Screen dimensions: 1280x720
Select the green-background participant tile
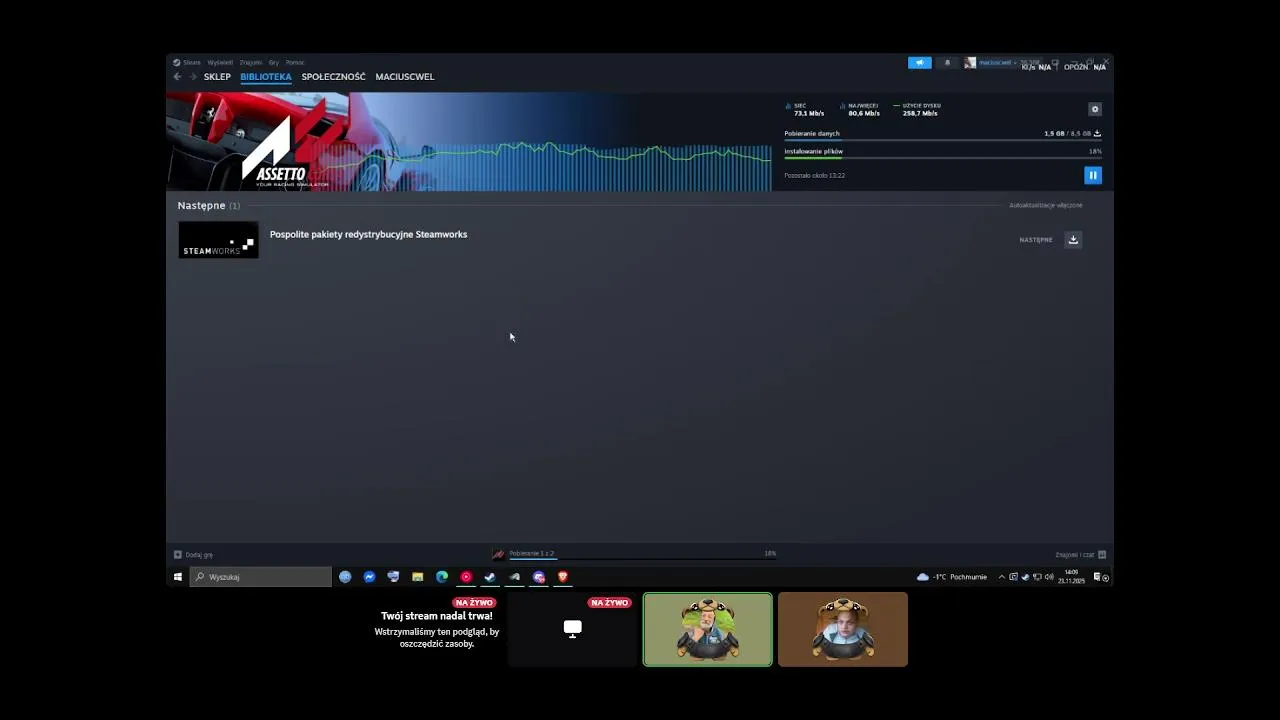tap(708, 629)
